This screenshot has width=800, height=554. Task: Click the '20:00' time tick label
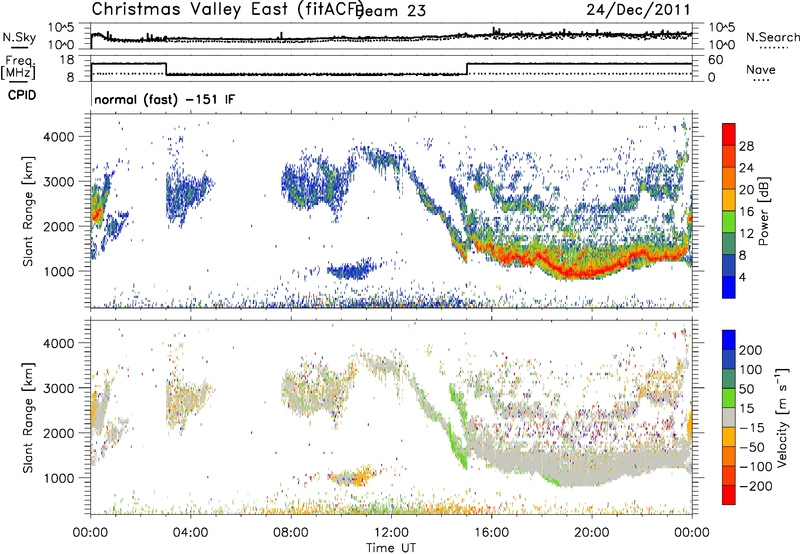point(592,533)
